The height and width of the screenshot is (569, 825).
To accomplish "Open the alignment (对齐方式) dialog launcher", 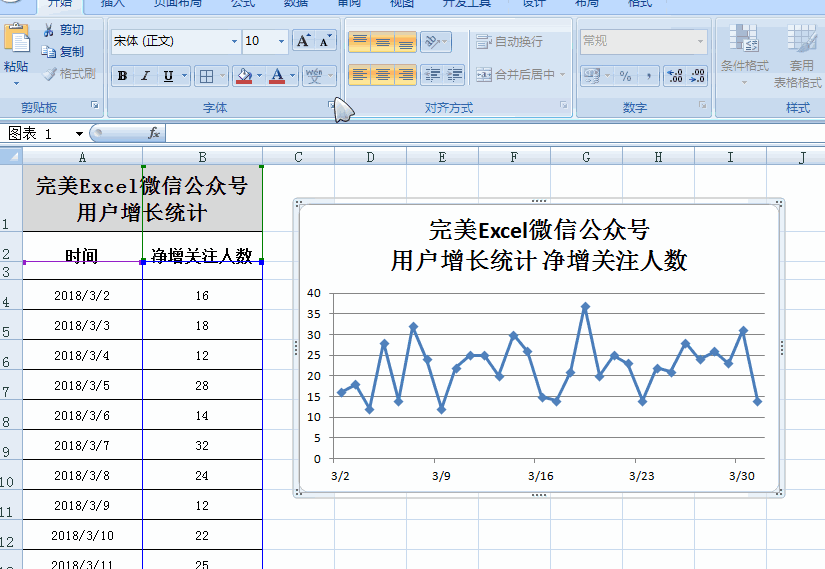I will pos(564,106).
